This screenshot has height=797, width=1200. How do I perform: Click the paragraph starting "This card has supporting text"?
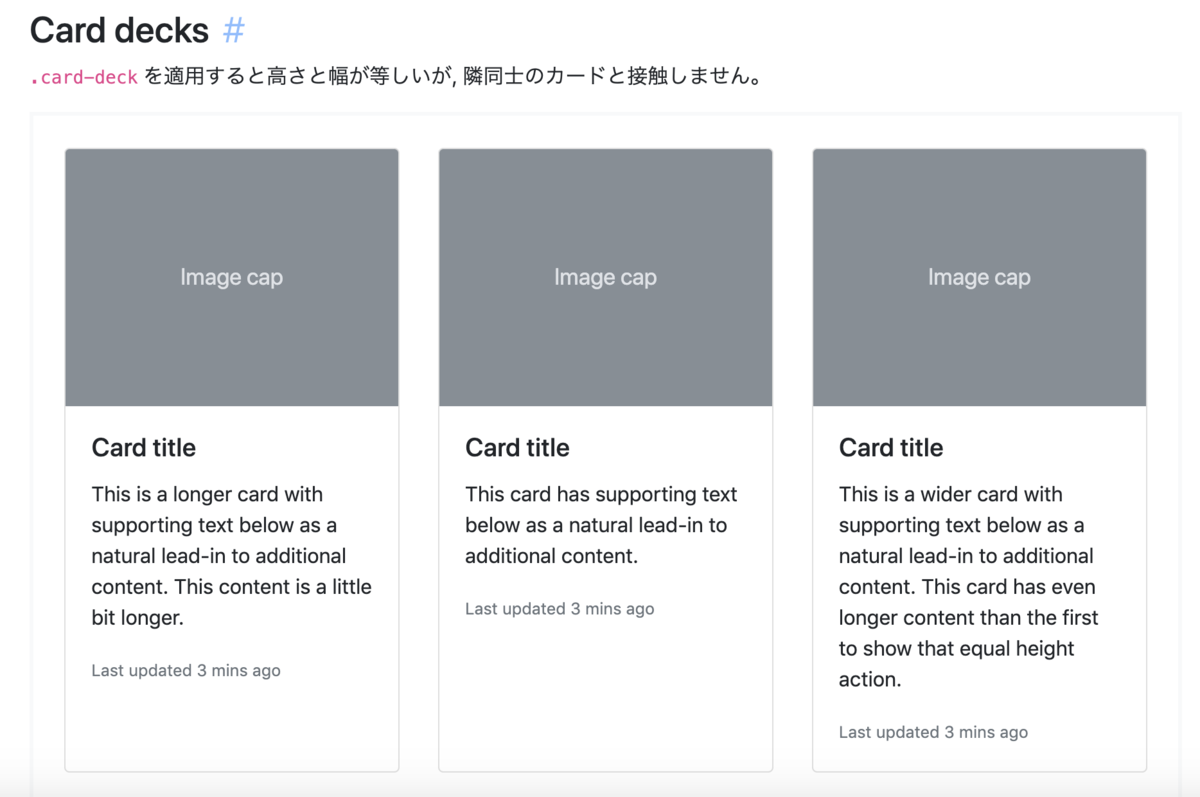602,525
